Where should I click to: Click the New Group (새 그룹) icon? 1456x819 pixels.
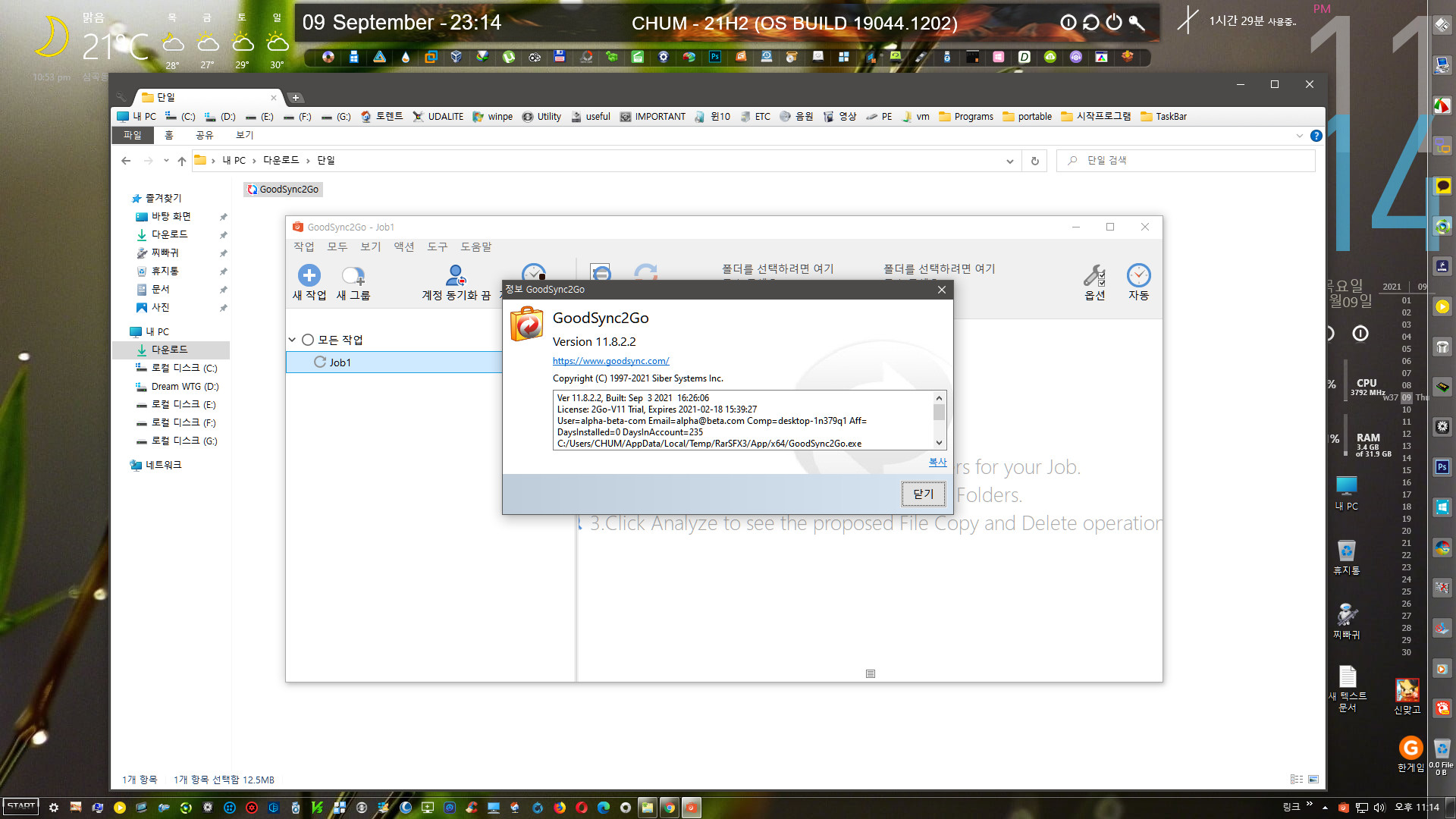tap(353, 275)
